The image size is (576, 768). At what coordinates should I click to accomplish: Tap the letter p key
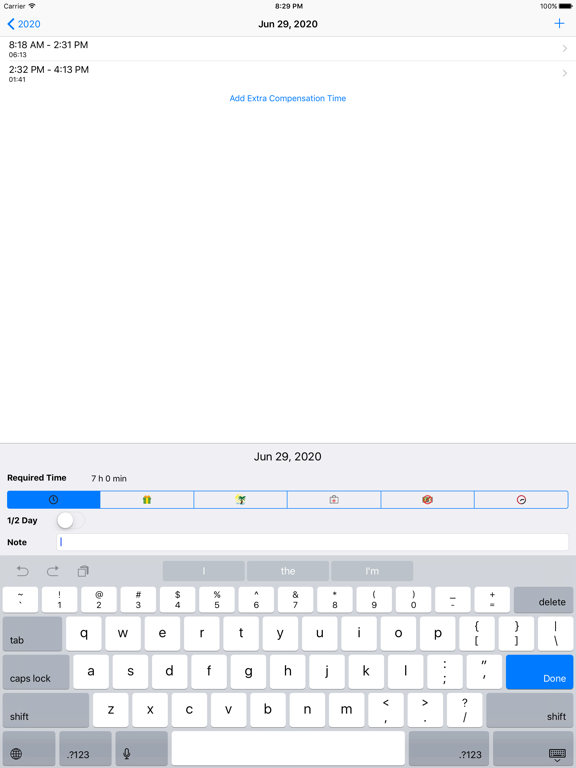pyautogui.click(x=438, y=634)
